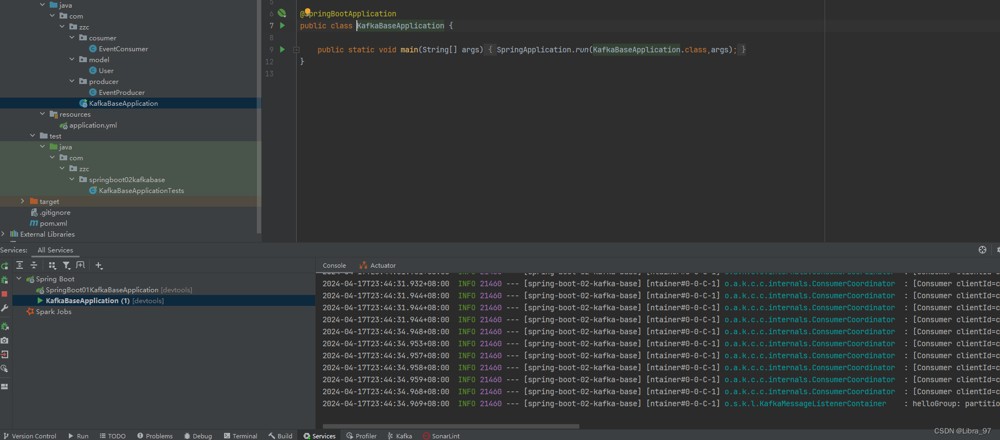
Task: Click the Add Service plus icon
Action: pos(99,265)
